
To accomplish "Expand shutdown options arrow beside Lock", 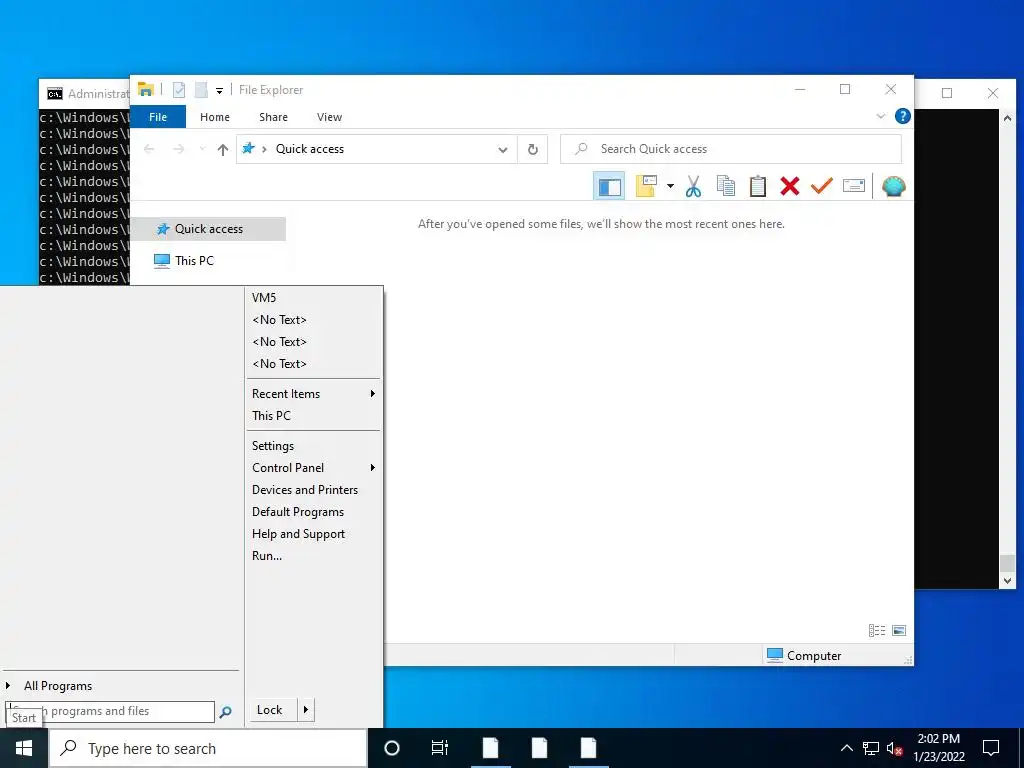I will [x=306, y=710].
